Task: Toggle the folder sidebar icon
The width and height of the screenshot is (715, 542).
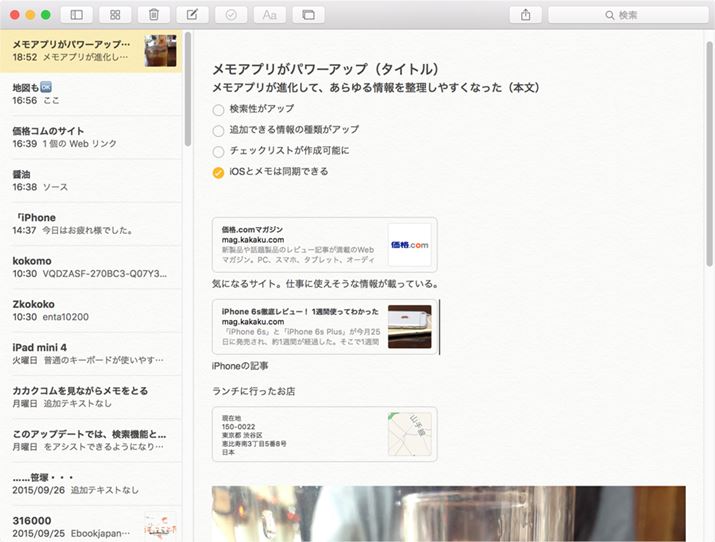Action: (76, 15)
